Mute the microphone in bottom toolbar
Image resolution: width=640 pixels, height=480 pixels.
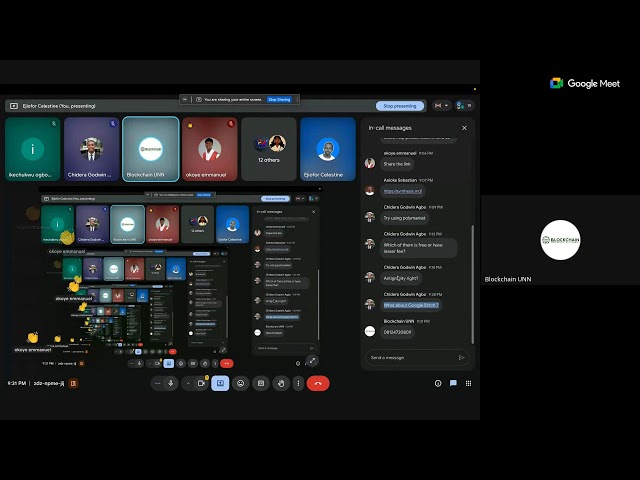(171, 383)
